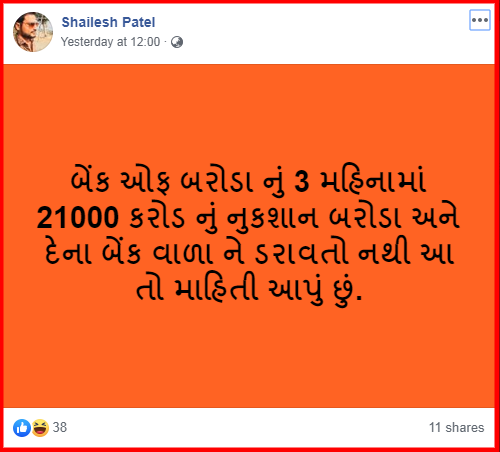
Task: Click the bold numeral 3 in the first line
Action: (x=302, y=182)
